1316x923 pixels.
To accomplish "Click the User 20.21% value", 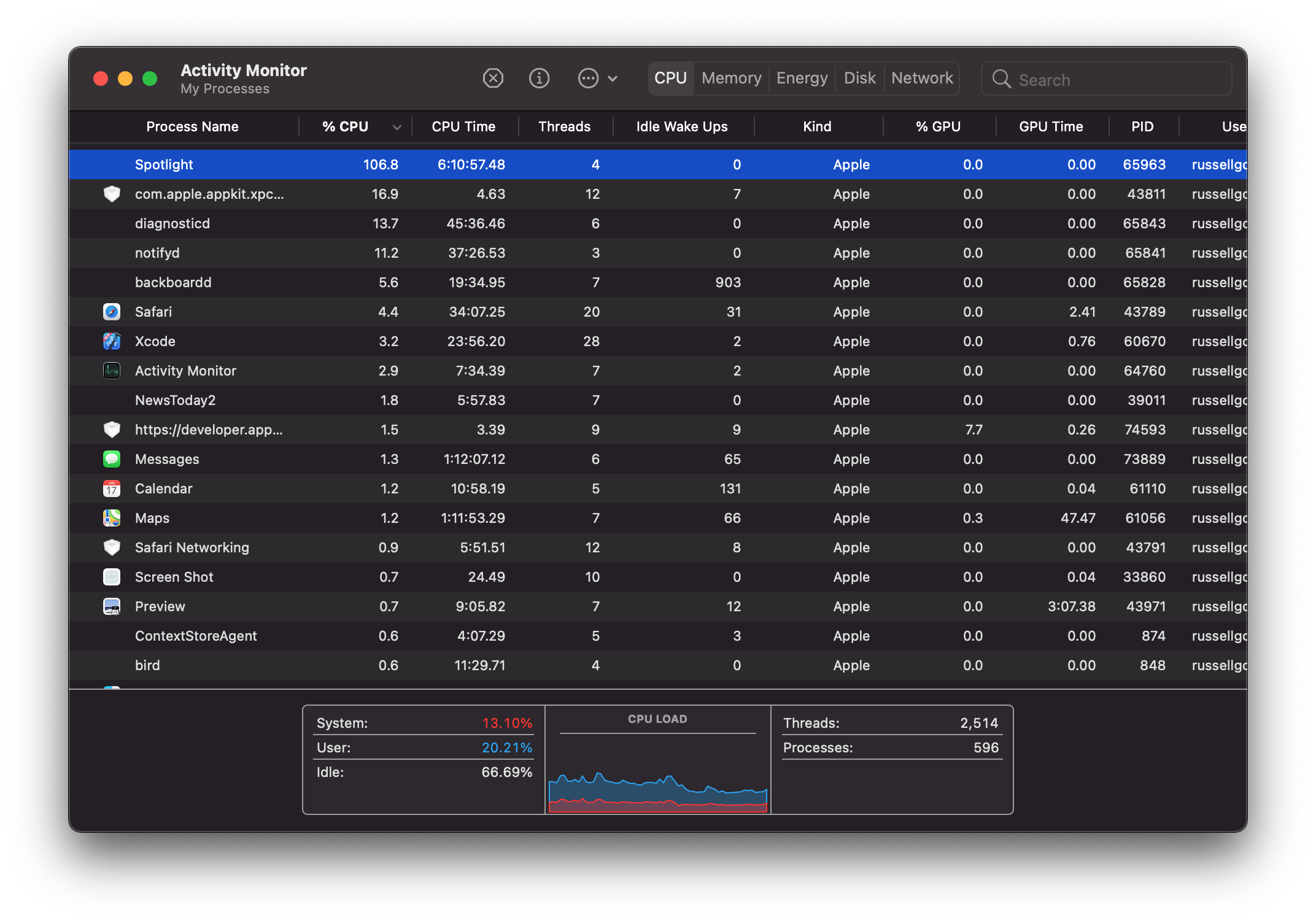I will 507,747.
